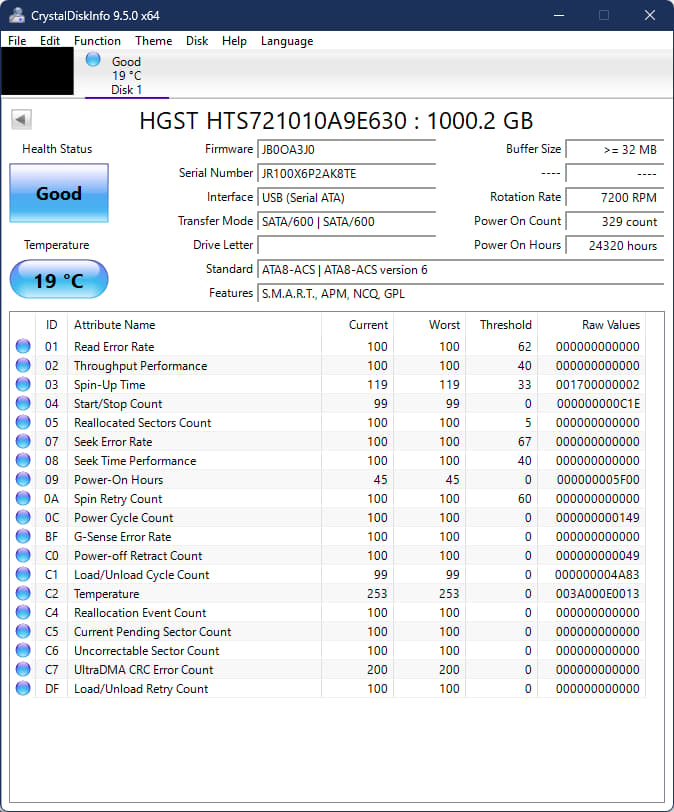
Task: Click the status orb for Start/Stop Count
Action: click(x=23, y=403)
